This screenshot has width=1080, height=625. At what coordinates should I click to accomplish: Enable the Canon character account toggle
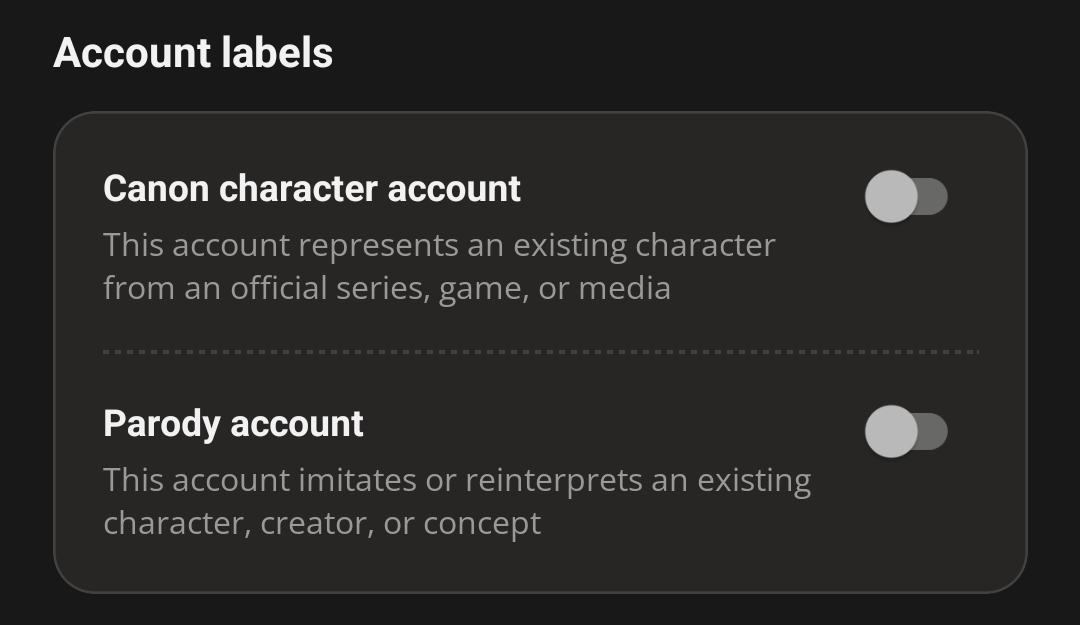[x=905, y=196]
